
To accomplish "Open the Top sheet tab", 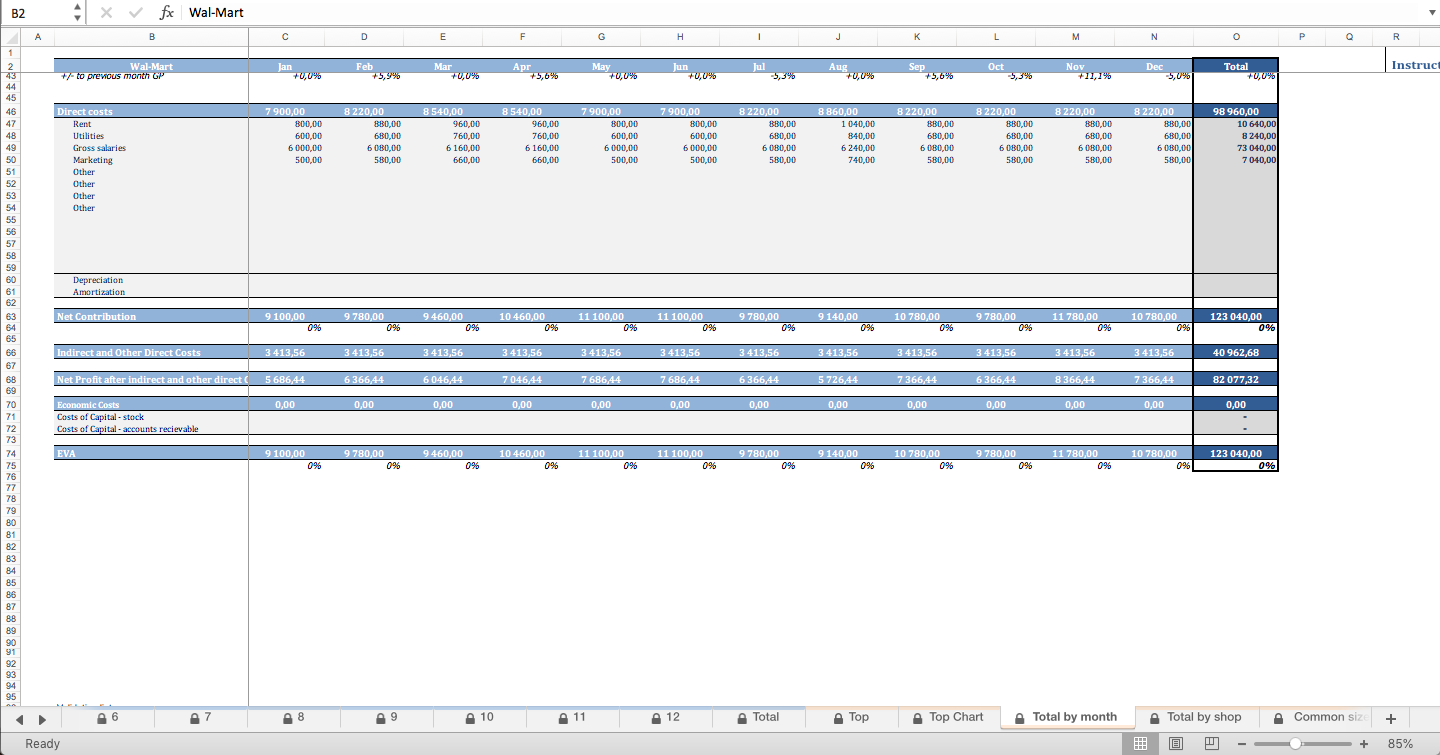I will tap(851, 717).
